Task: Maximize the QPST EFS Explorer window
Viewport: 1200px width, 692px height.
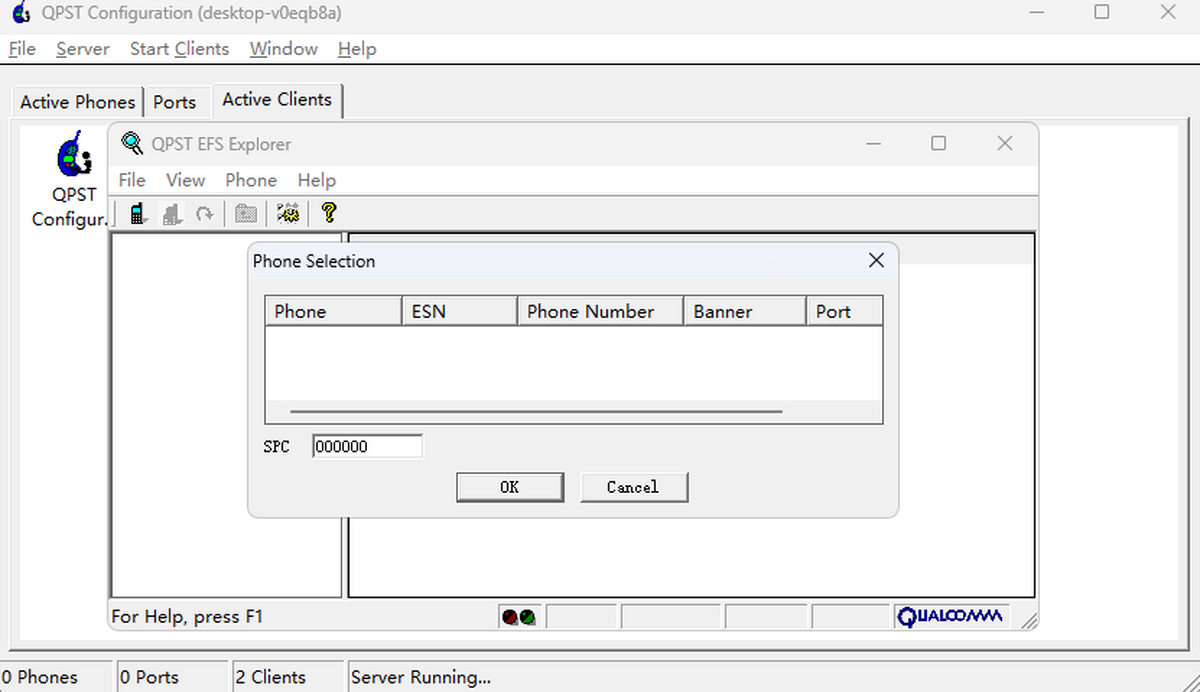Action: (x=938, y=143)
